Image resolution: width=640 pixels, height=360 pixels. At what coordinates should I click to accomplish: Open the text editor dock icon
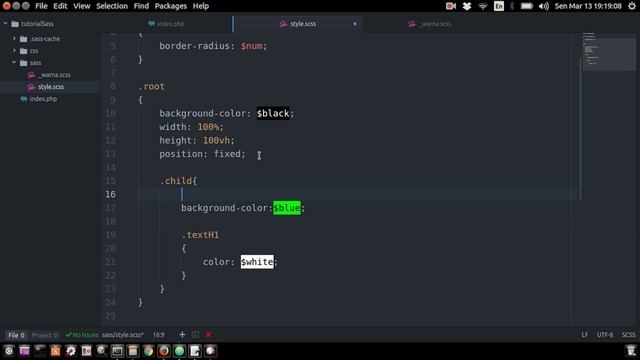(195, 351)
